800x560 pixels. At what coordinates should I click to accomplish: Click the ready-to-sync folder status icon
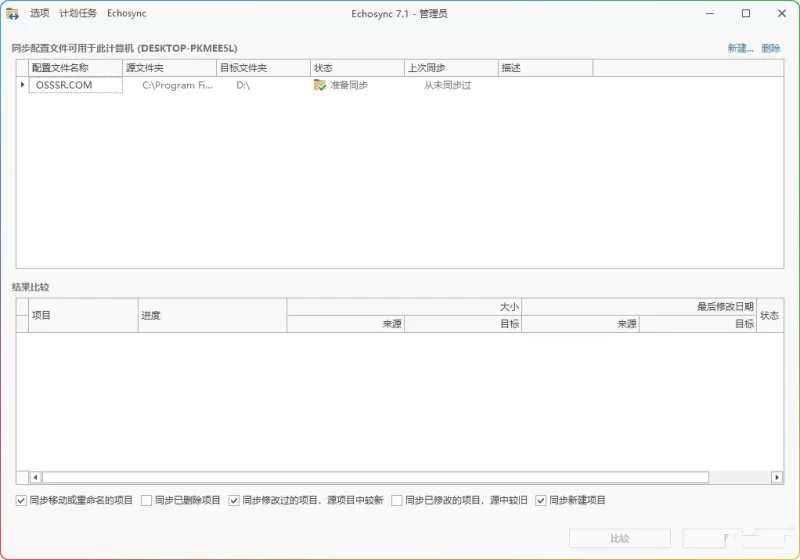click(x=319, y=85)
